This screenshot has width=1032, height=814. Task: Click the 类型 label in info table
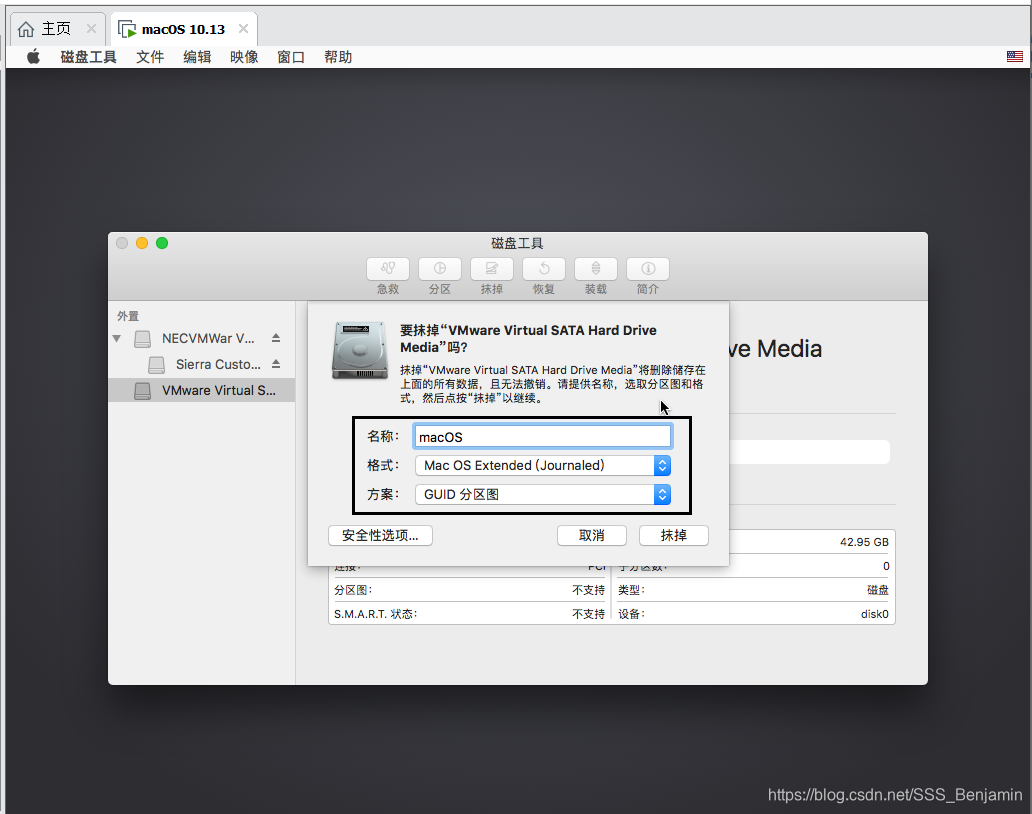click(x=631, y=590)
